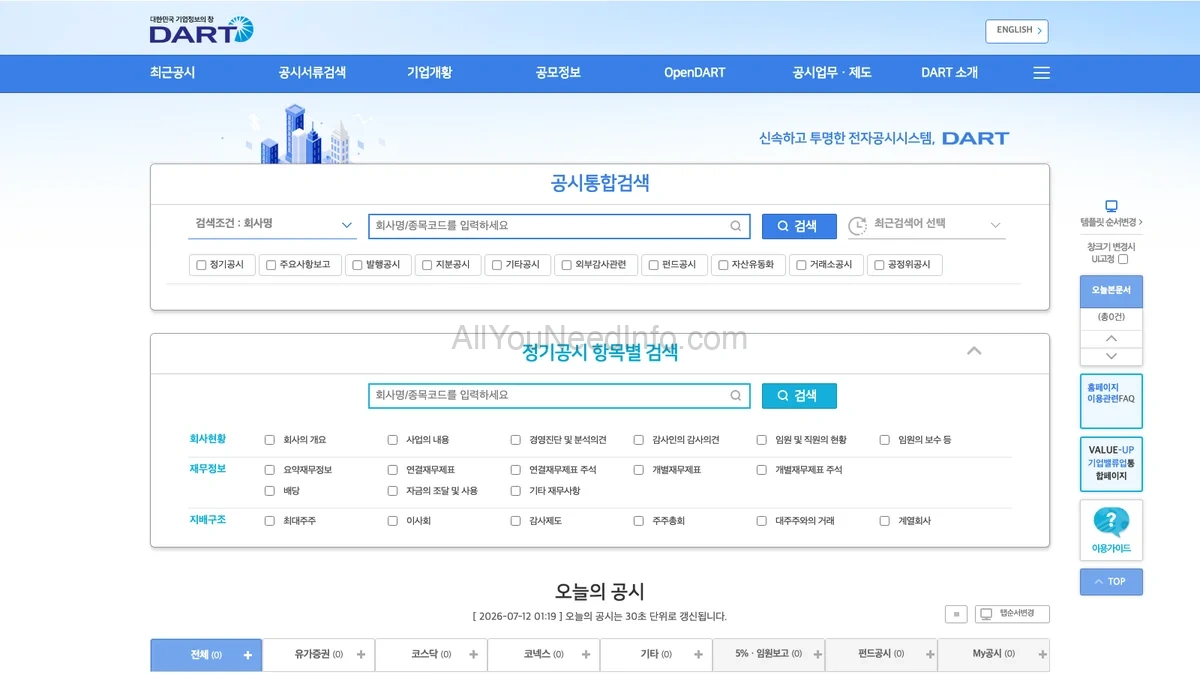Screen dimensions: 1200x675
Task: Open the 최근검색어 선택 dropdown
Action: click(927, 225)
